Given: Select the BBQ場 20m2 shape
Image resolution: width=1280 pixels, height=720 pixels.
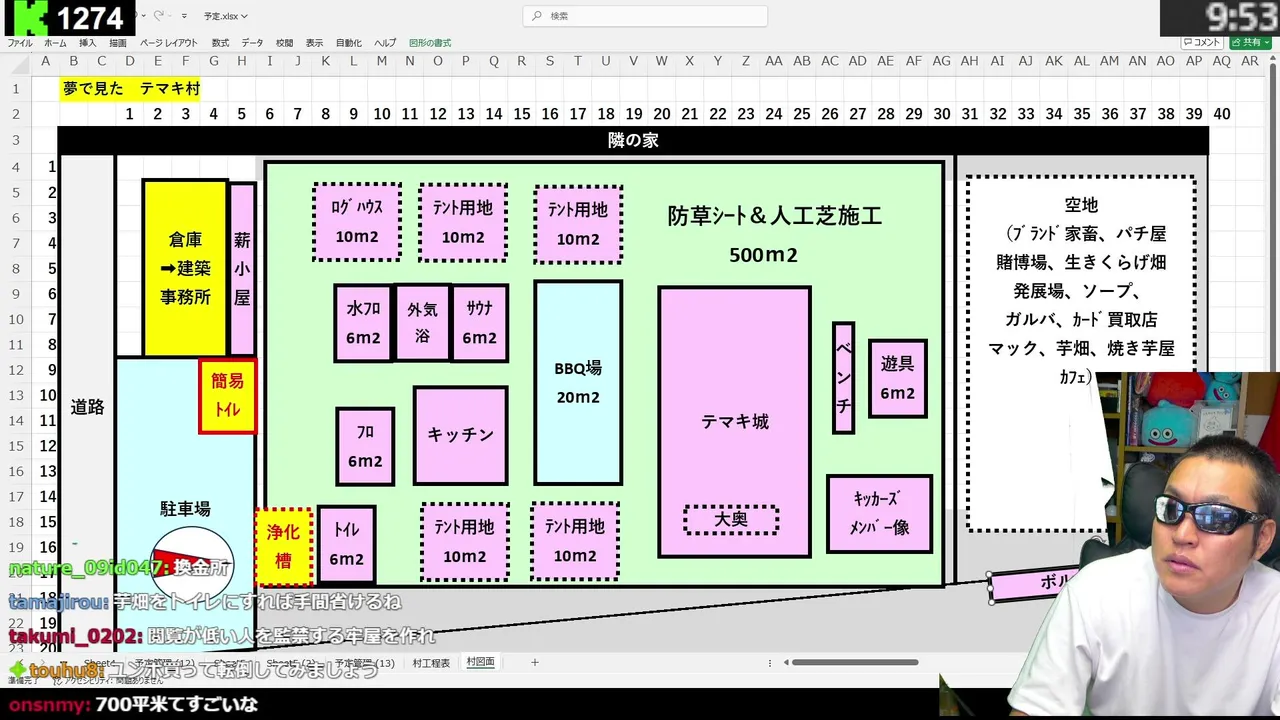Looking at the screenshot, I should (x=578, y=383).
